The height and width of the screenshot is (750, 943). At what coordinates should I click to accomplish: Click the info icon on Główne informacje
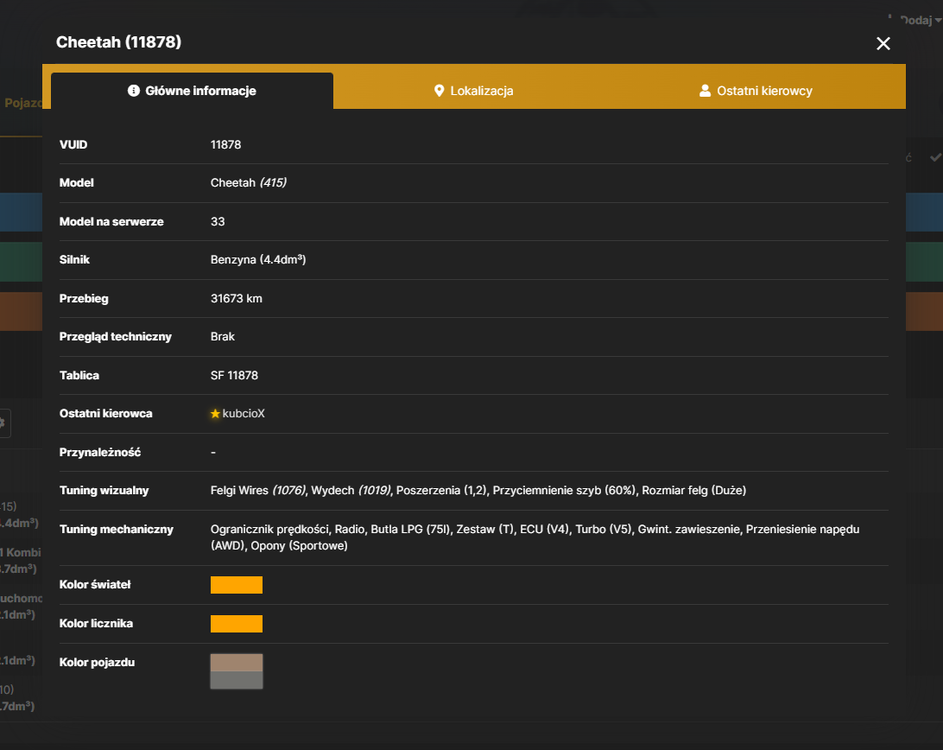click(x=134, y=91)
